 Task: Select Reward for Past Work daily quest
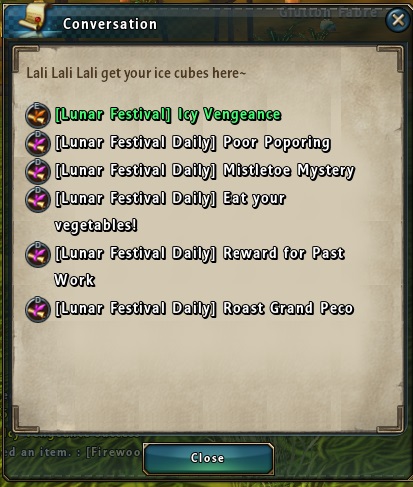click(199, 267)
